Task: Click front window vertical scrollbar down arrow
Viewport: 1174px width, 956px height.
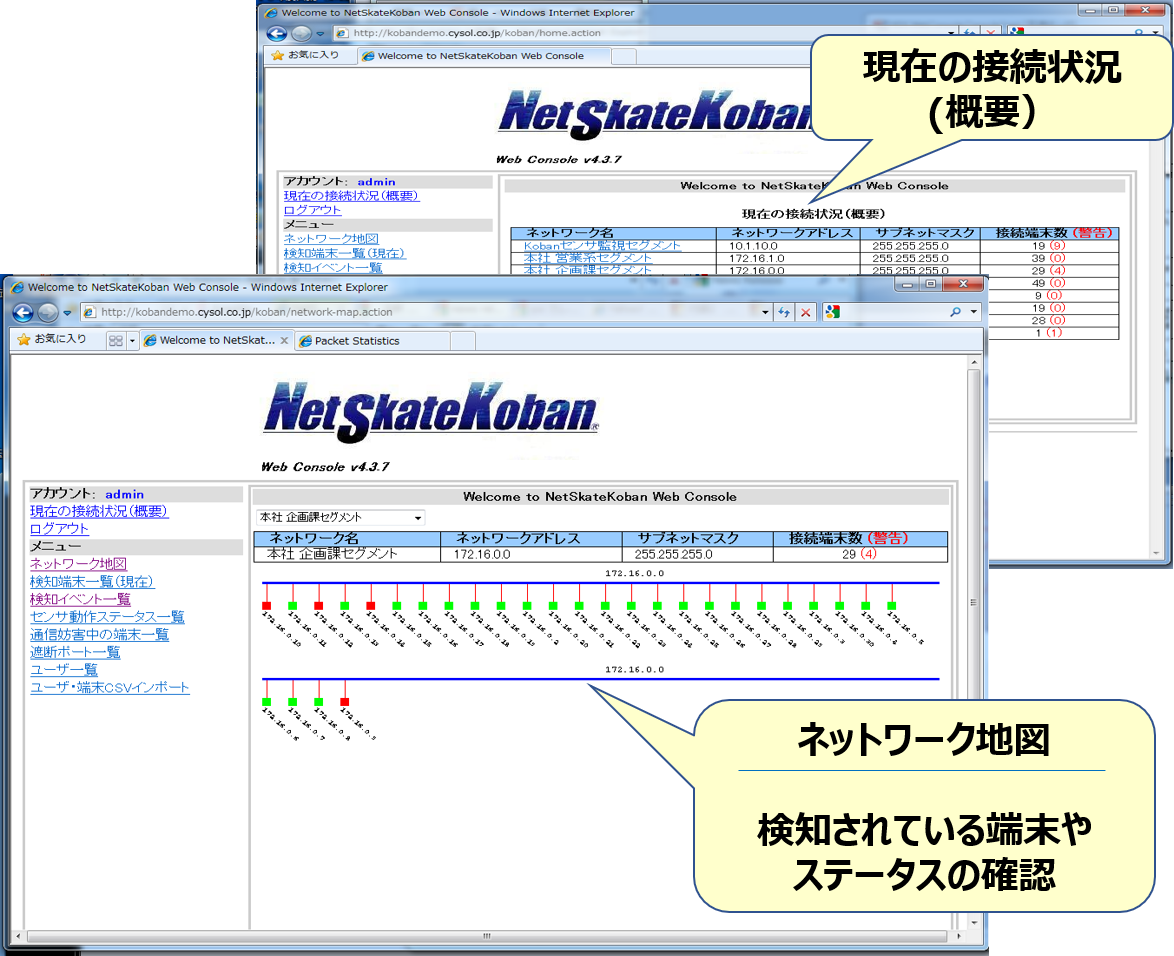Action: point(974,922)
